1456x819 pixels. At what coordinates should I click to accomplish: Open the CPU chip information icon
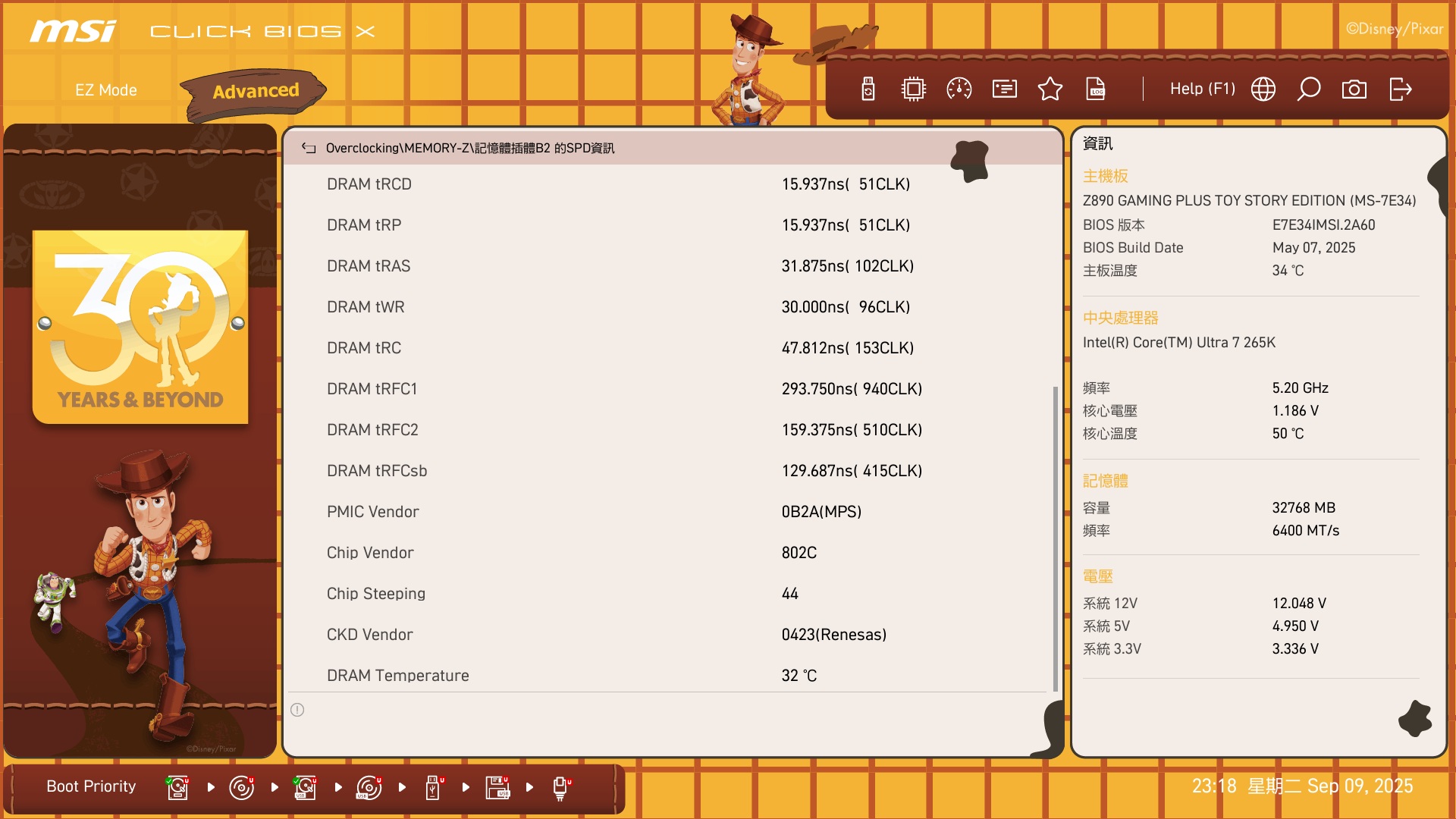[914, 89]
